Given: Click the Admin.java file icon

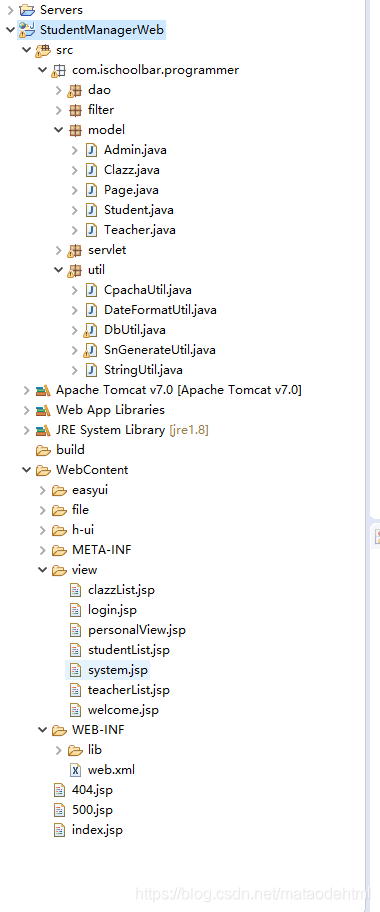Looking at the screenshot, I should pos(91,150).
